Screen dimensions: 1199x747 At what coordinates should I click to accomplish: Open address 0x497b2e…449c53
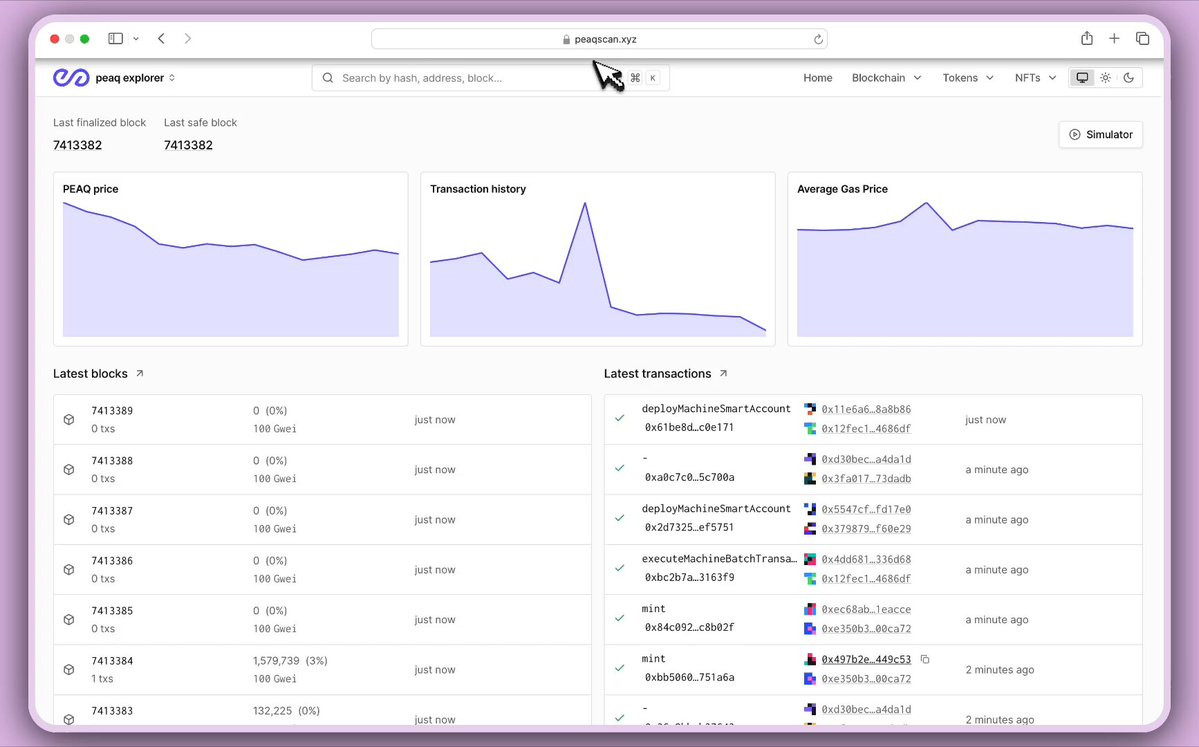tap(866, 659)
